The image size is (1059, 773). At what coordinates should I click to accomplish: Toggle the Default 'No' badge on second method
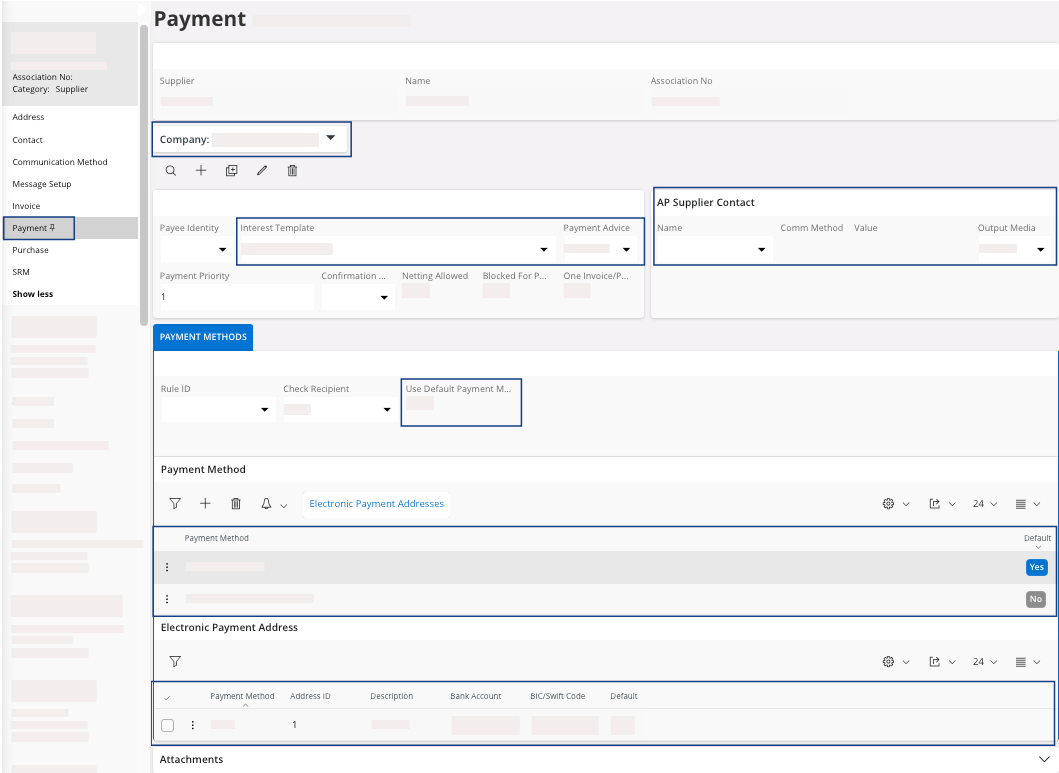coord(1035,599)
